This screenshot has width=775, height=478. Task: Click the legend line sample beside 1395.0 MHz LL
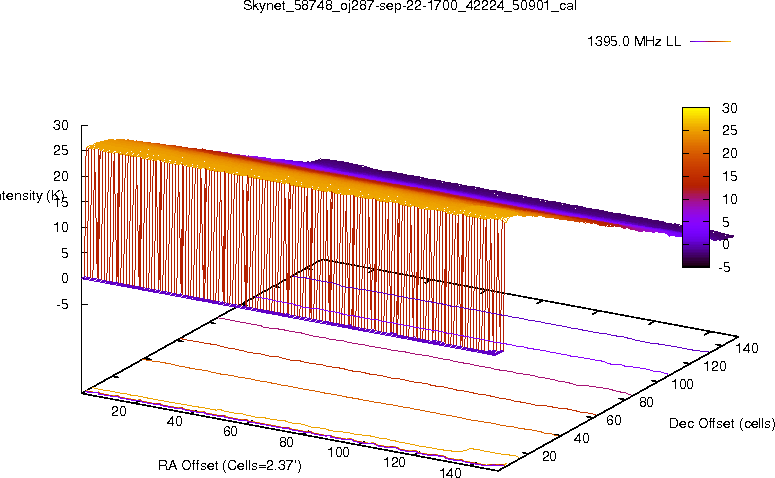point(710,42)
